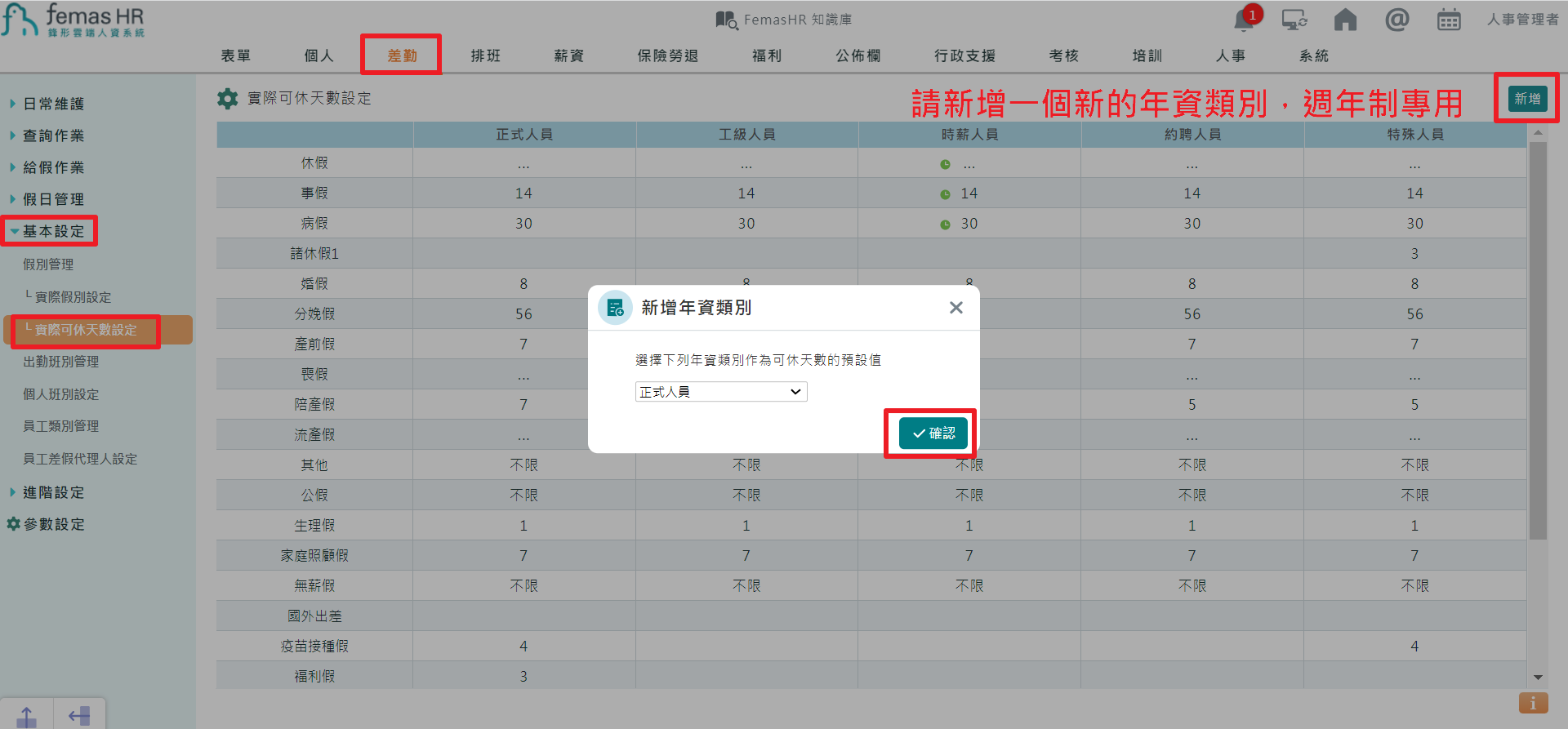
Task: Click the green clock icon in 休假 row
Action: (x=945, y=164)
